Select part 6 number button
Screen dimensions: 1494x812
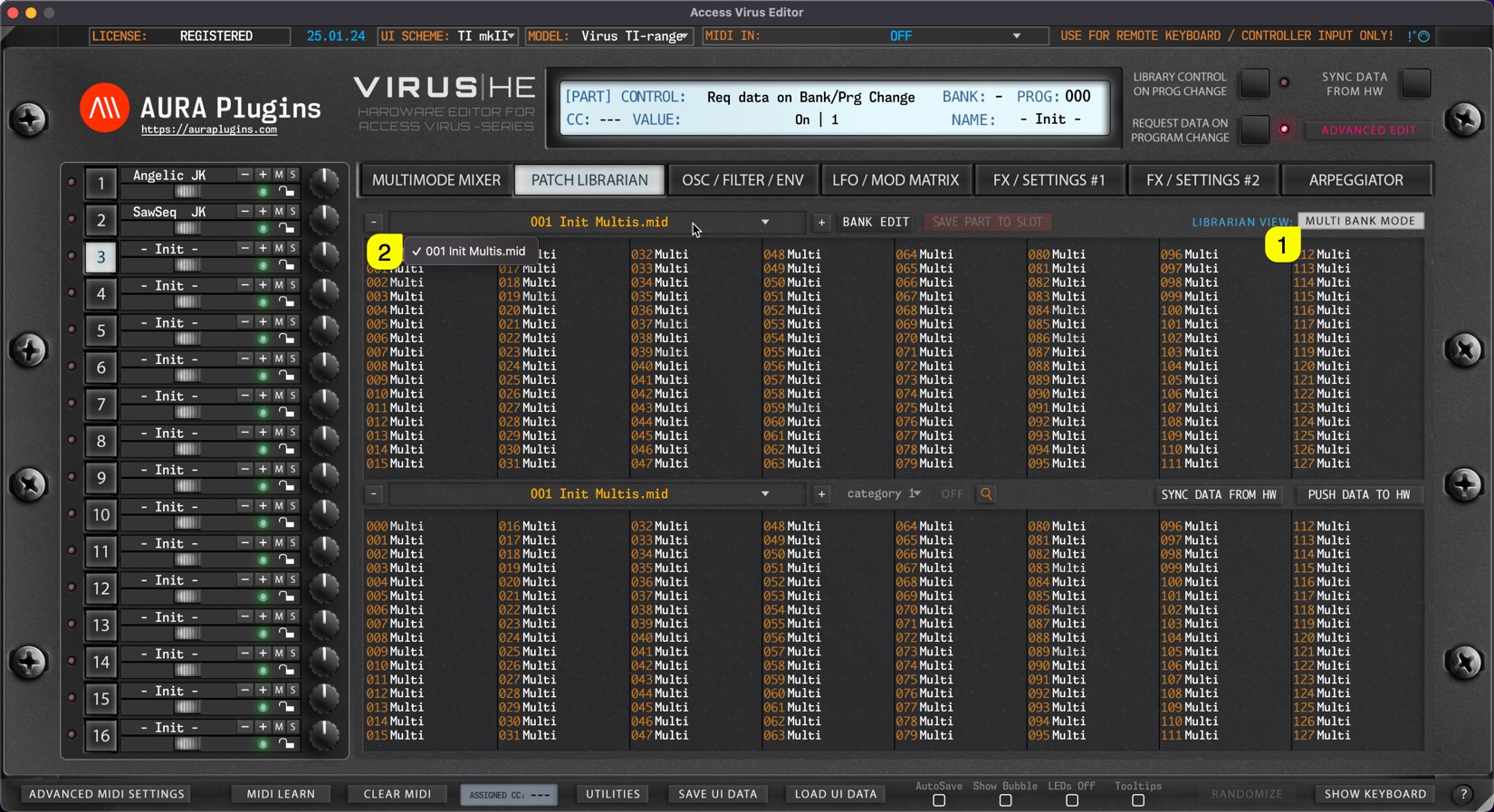pos(101,368)
